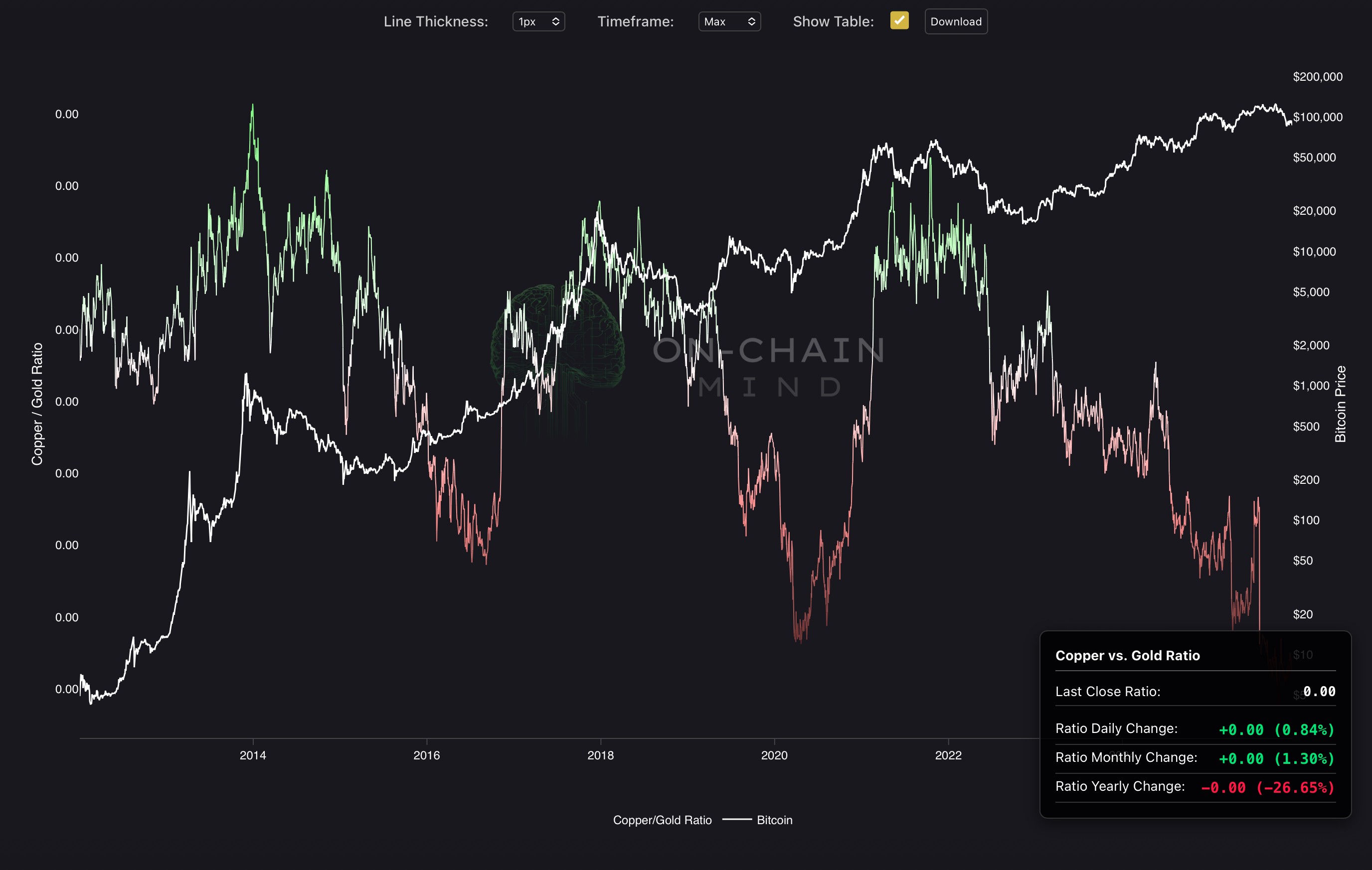Click the Copper / Gold Ratio axis title
Viewport: 1372px width, 870px height.
37,404
